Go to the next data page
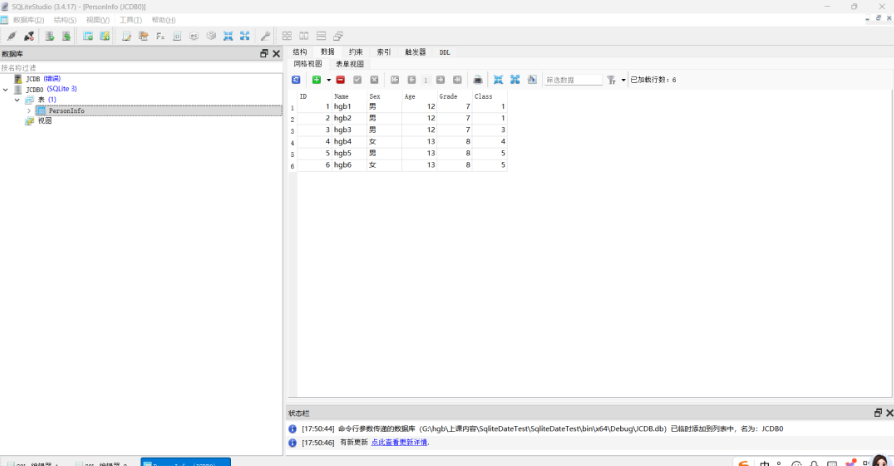 441,79
